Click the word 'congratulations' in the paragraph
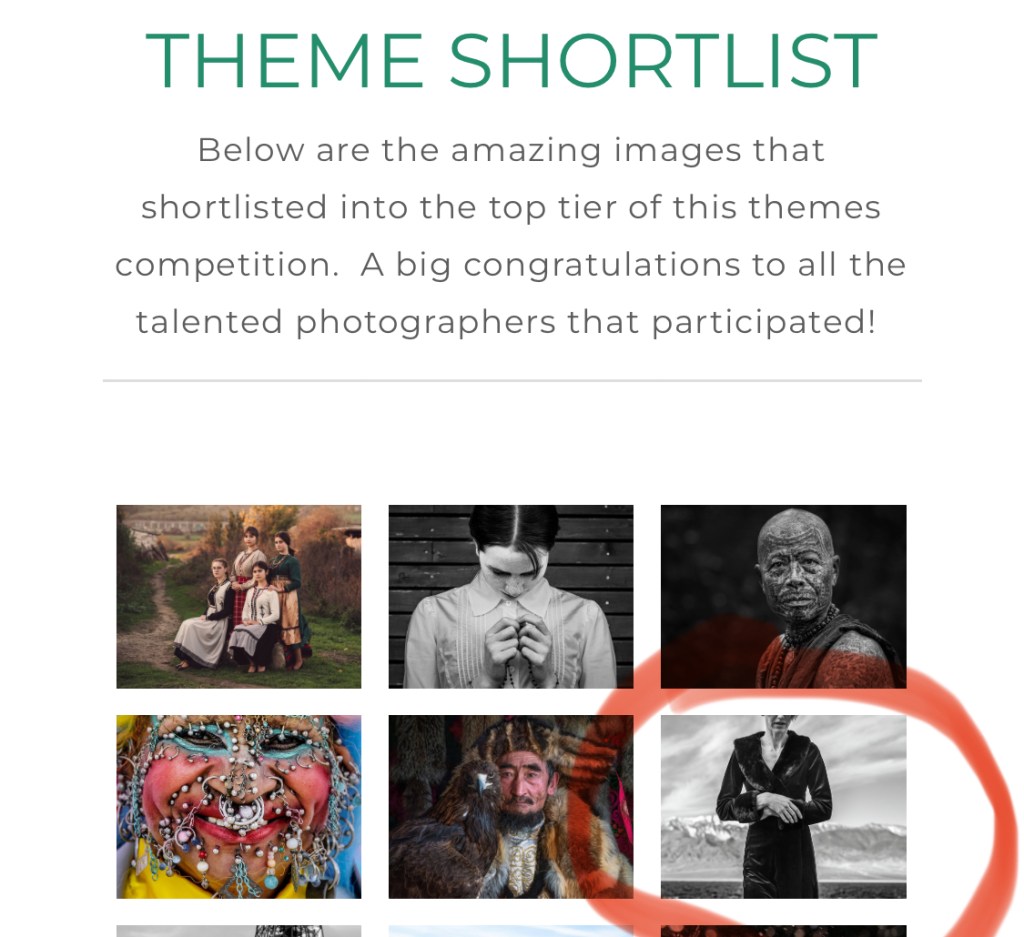 coord(603,266)
